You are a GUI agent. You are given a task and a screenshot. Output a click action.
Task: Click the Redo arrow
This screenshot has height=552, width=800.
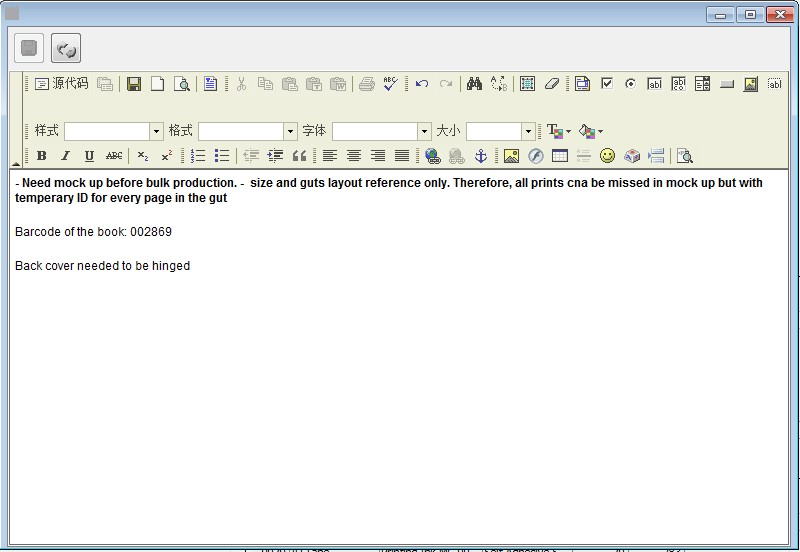[x=445, y=84]
